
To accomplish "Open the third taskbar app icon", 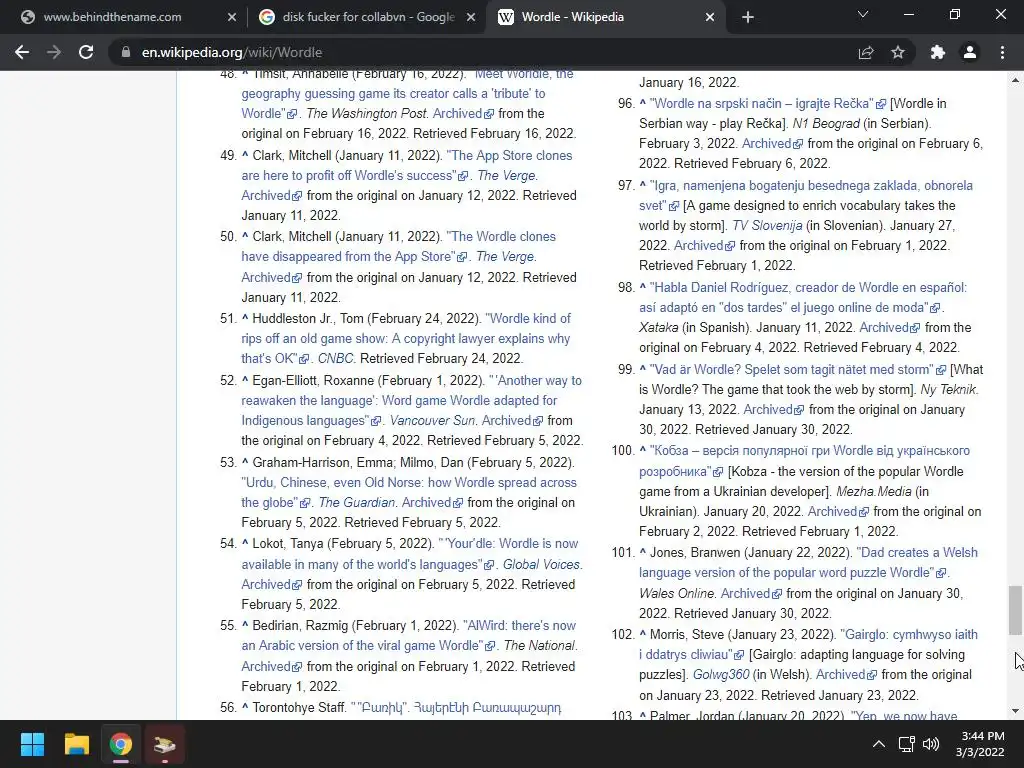I will (x=165, y=744).
